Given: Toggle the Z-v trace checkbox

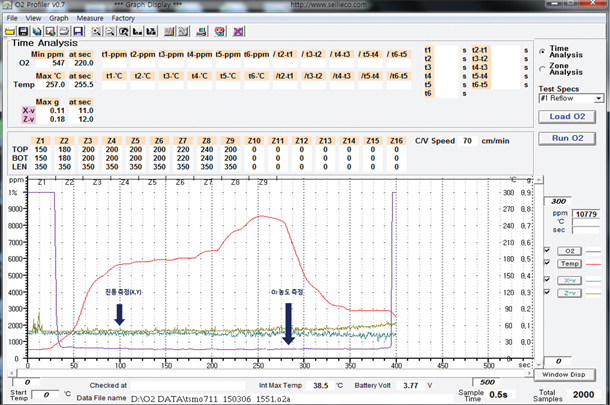Looking at the screenshot, I should tap(547, 292).
